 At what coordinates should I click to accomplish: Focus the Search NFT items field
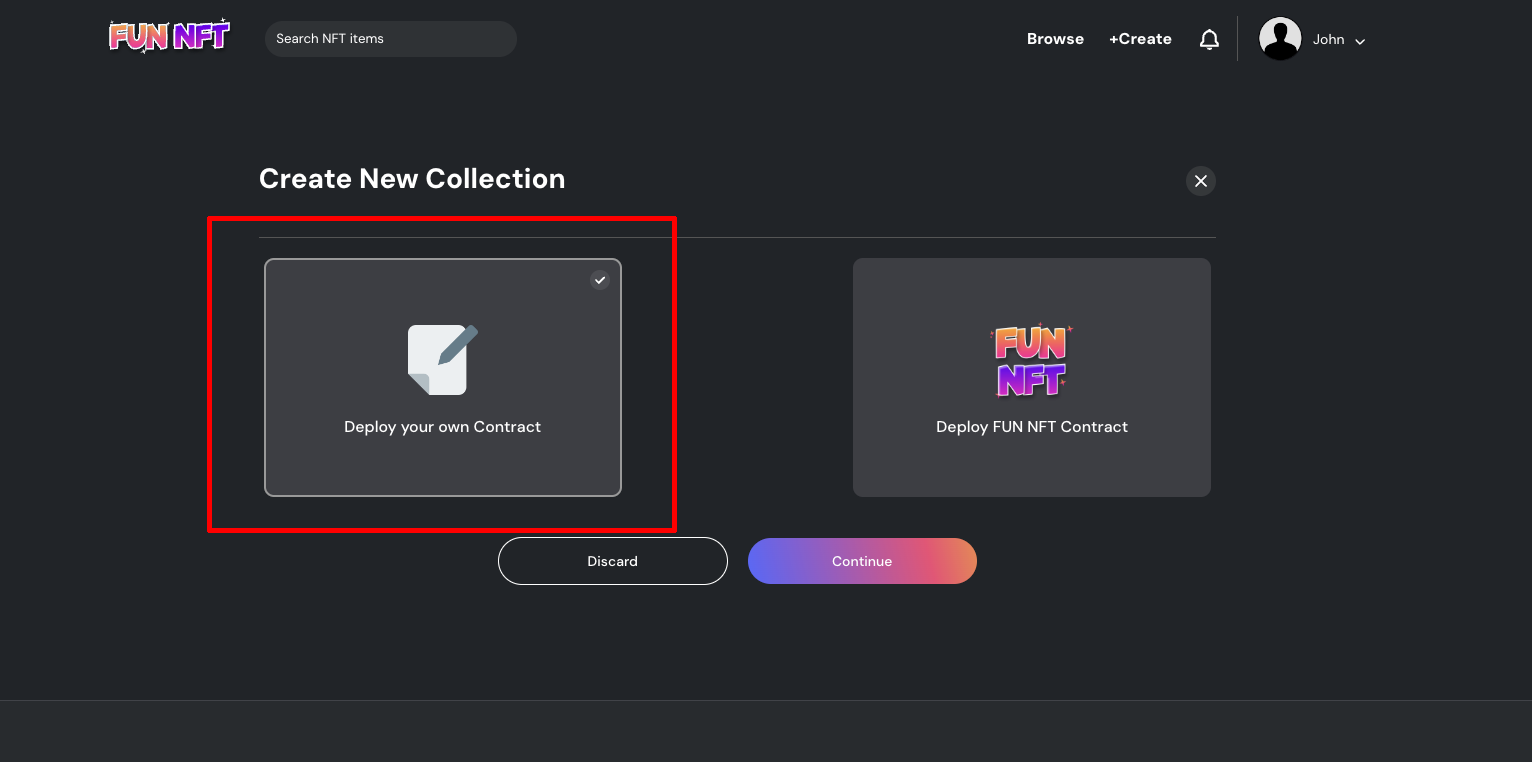[x=391, y=39]
